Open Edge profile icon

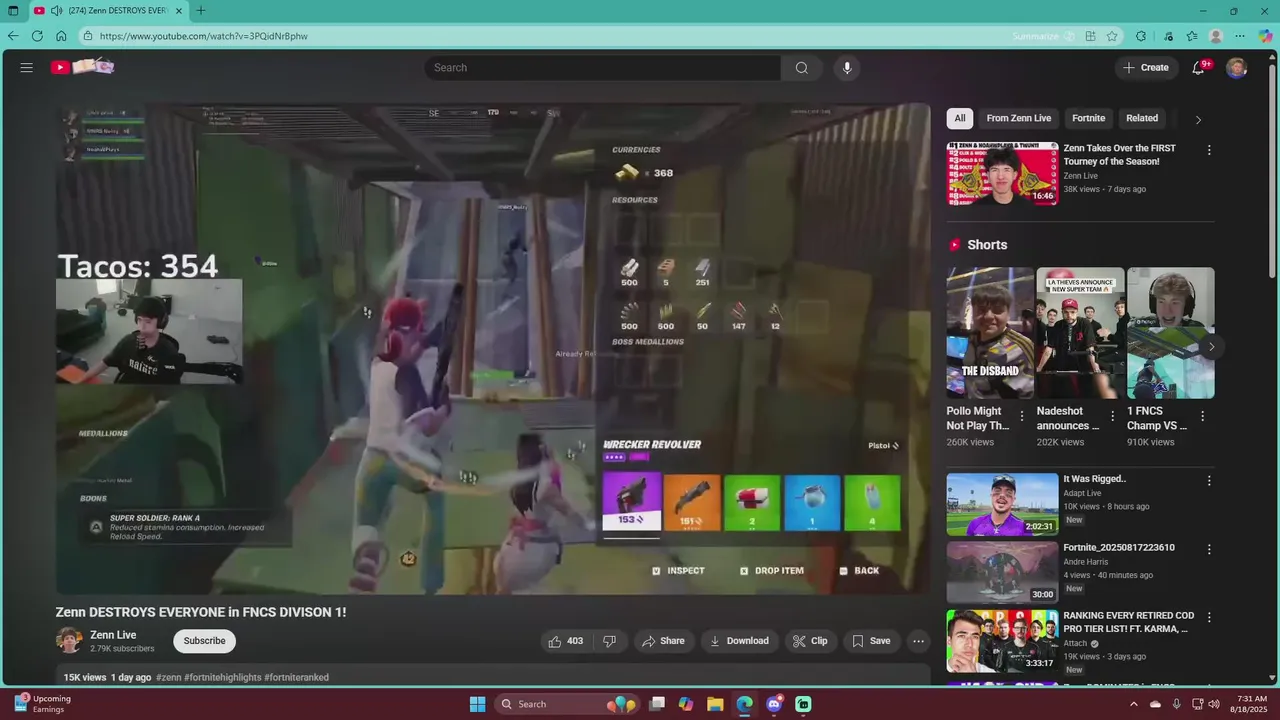pyautogui.click(x=1216, y=36)
